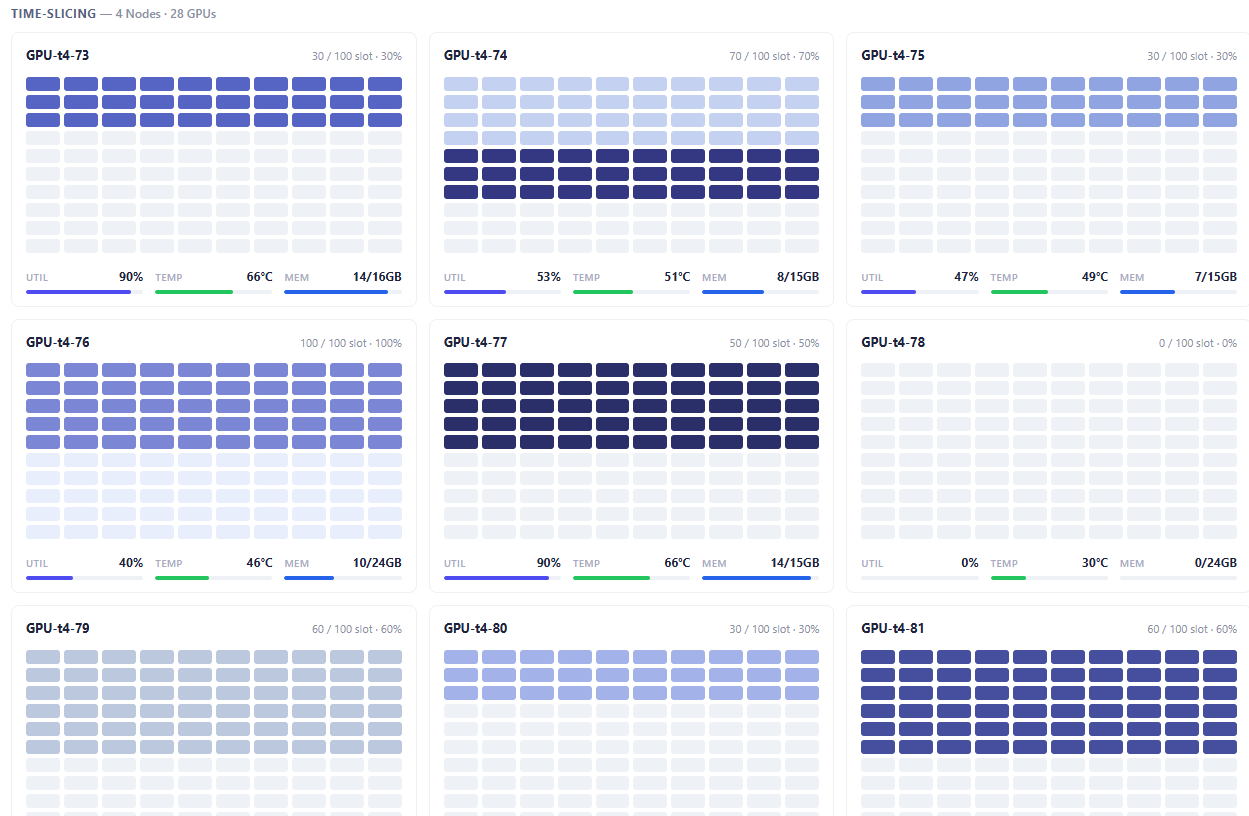The image size is (1249, 816).
Task: Select the GPU-t4-74 card heading
Action: click(x=475, y=55)
